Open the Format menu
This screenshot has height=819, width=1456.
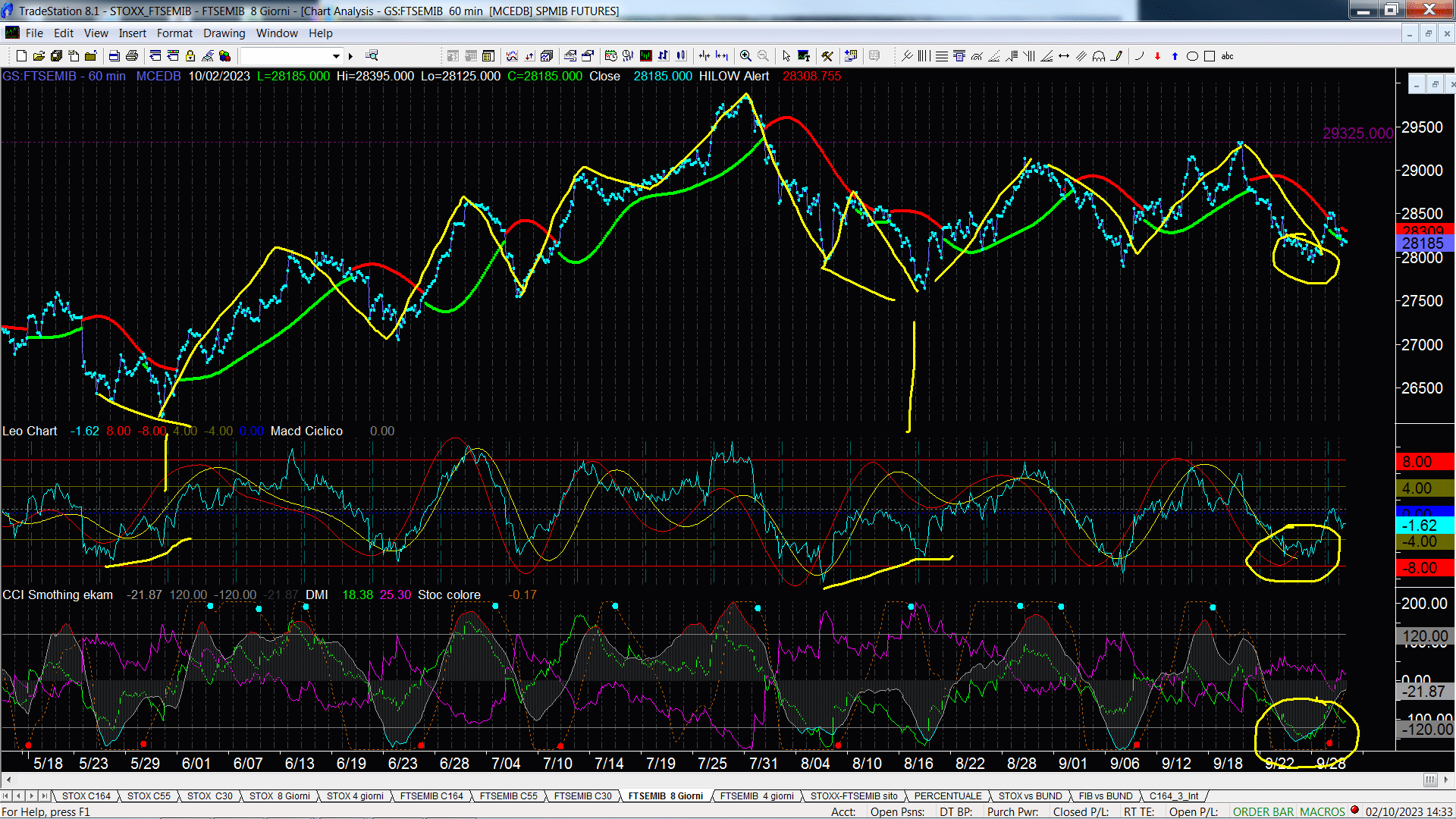pyautogui.click(x=174, y=33)
